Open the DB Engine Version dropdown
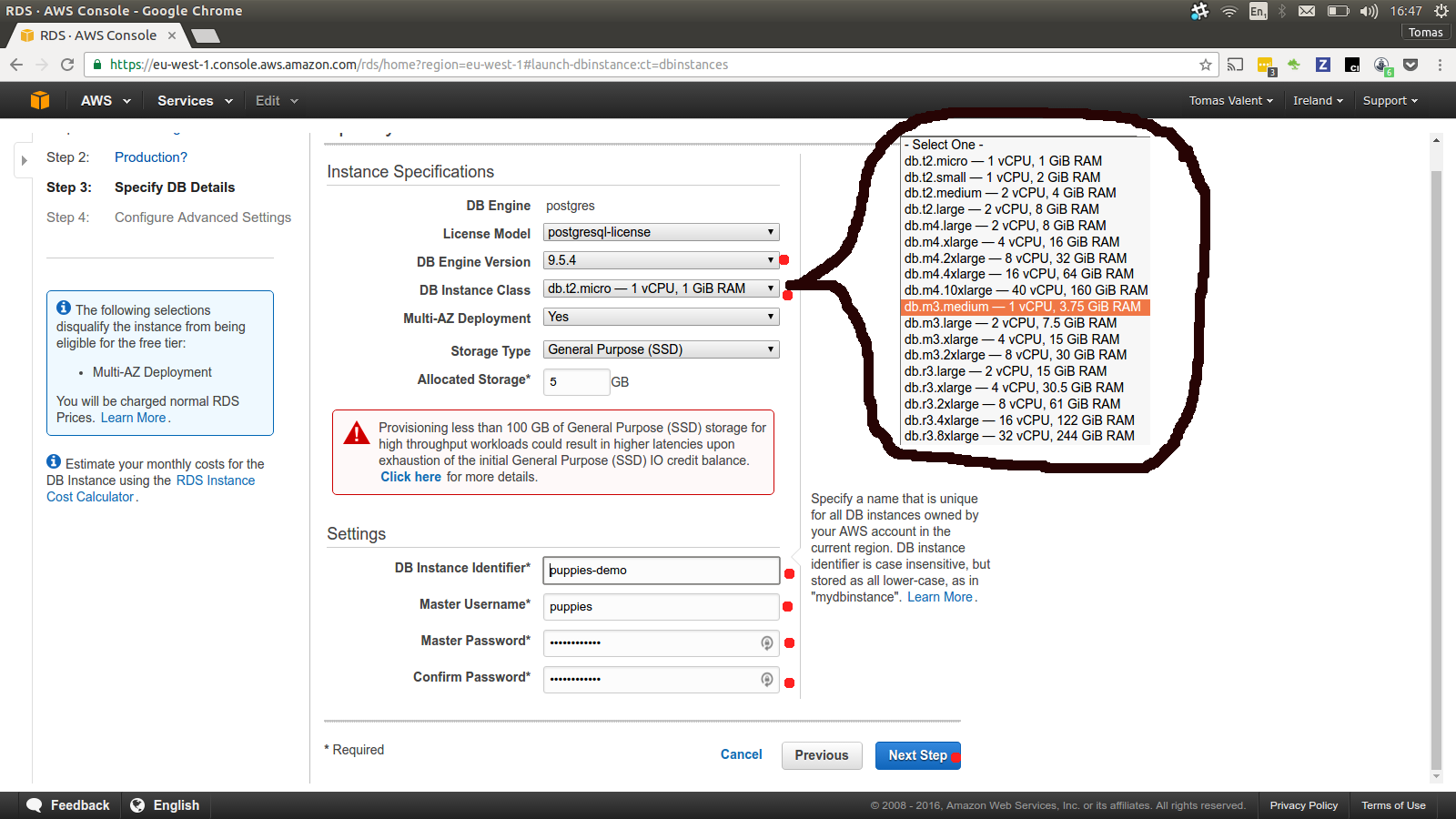Image resolution: width=1456 pixels, height=819 pixels. pos(662,260)
